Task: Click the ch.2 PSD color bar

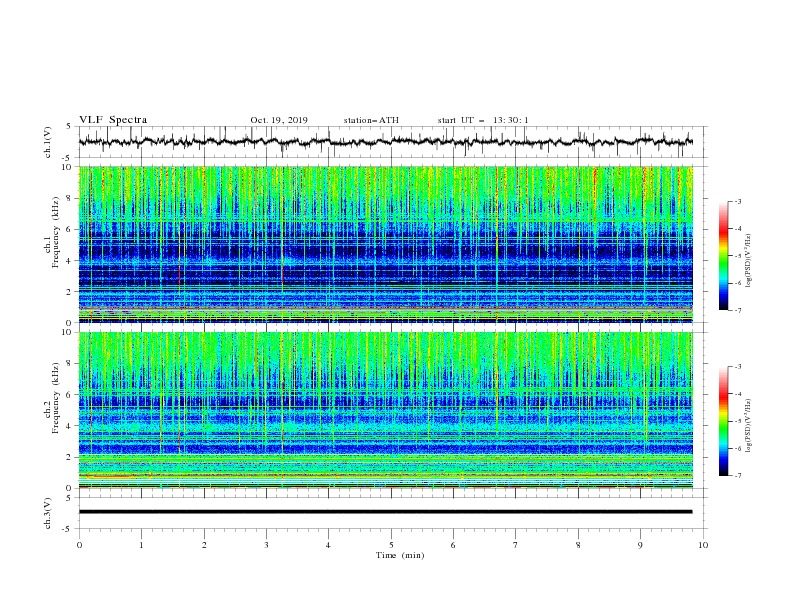Action: coord(724,421)
